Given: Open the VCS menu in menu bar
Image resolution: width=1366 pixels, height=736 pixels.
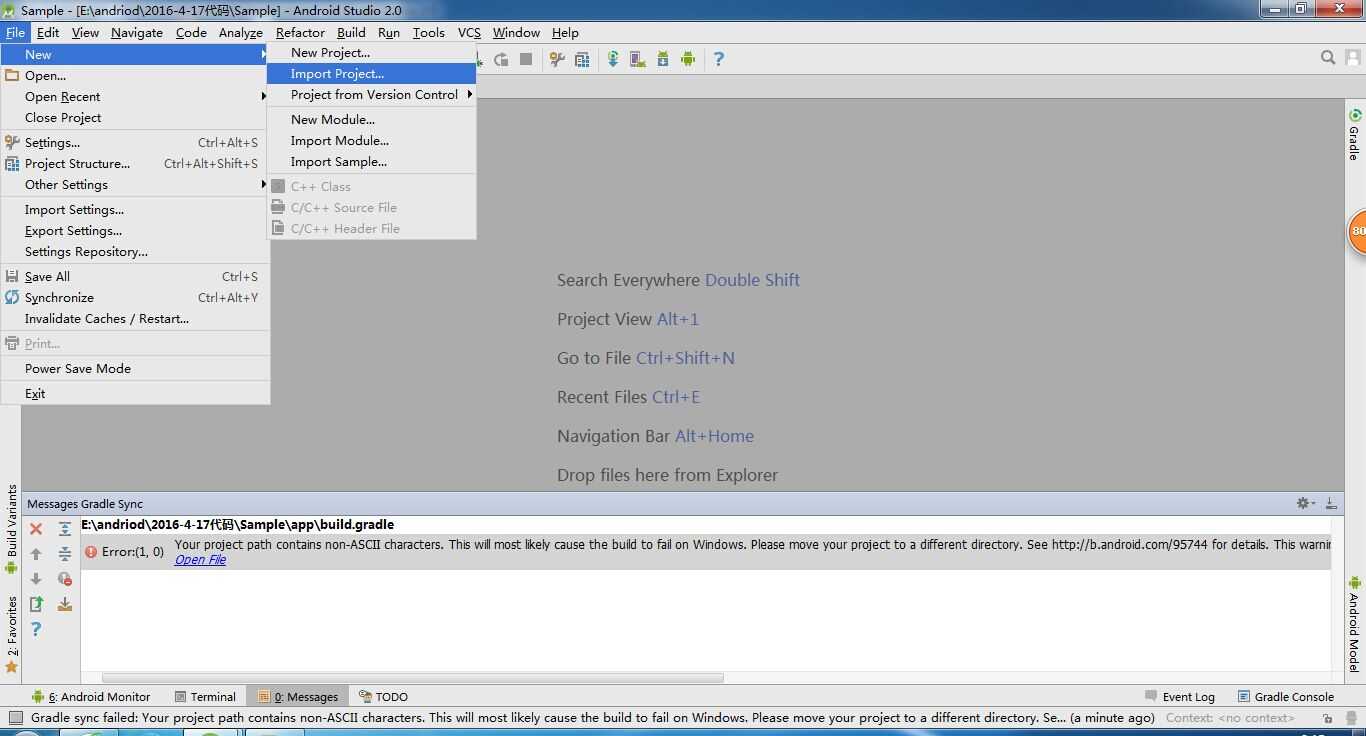Looking at the screenshot, I should click(469, 32).
